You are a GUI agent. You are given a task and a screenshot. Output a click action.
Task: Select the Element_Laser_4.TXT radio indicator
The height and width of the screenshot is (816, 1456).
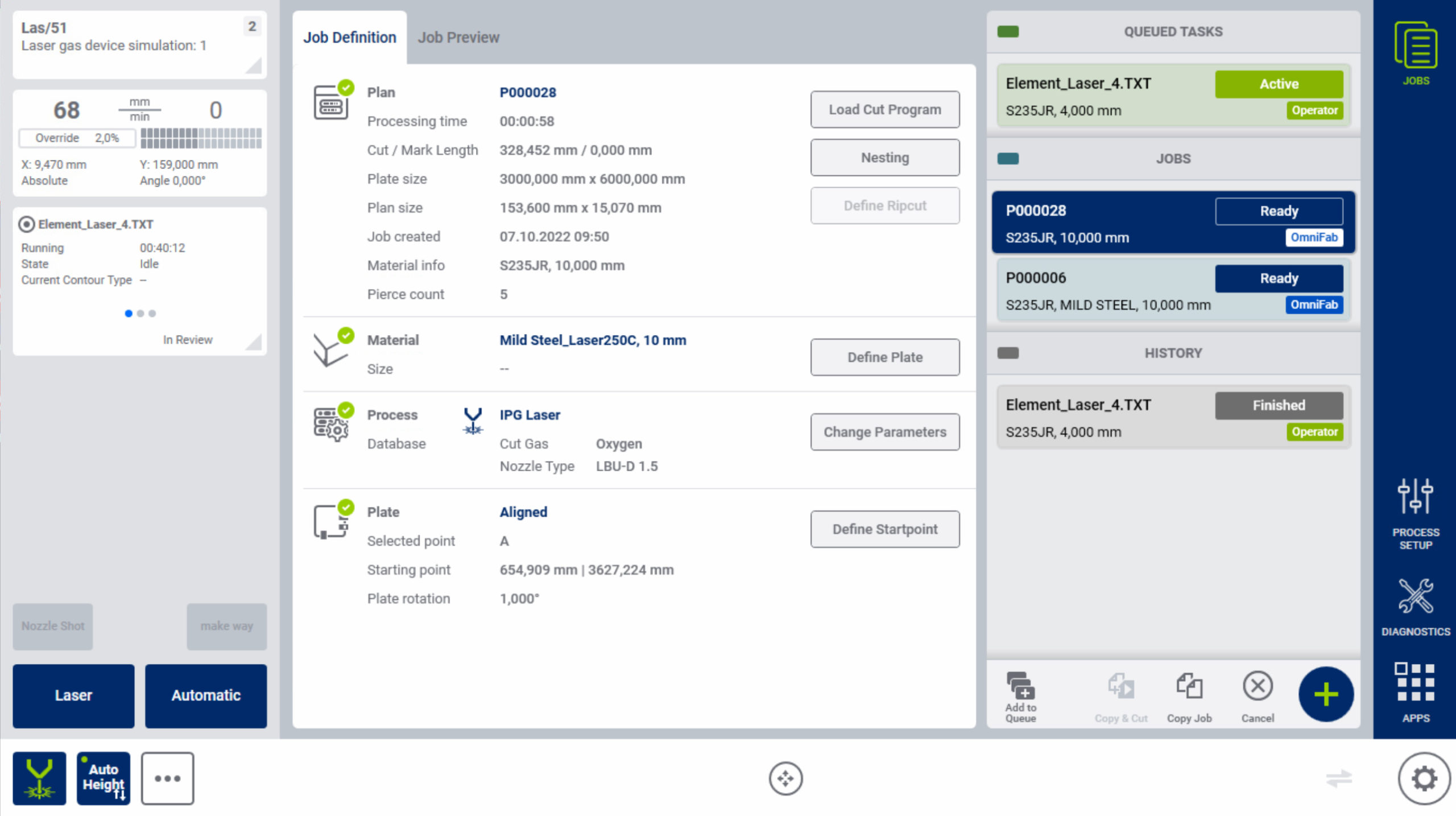pos(26,224)
